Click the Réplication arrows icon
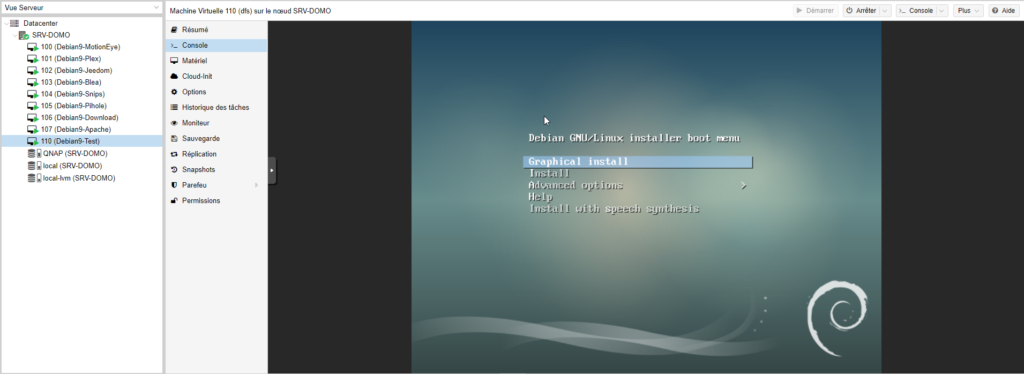This screenshot has width=1024, height=374. [x=174, y=154]
